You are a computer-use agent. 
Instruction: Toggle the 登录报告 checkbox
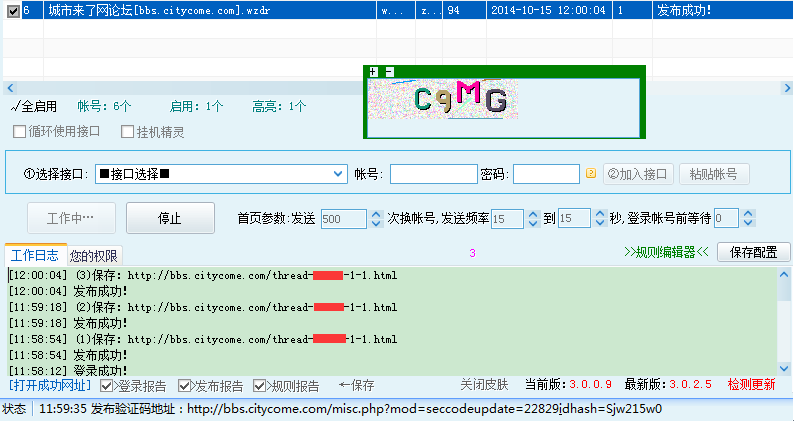[x=107, y=385]
